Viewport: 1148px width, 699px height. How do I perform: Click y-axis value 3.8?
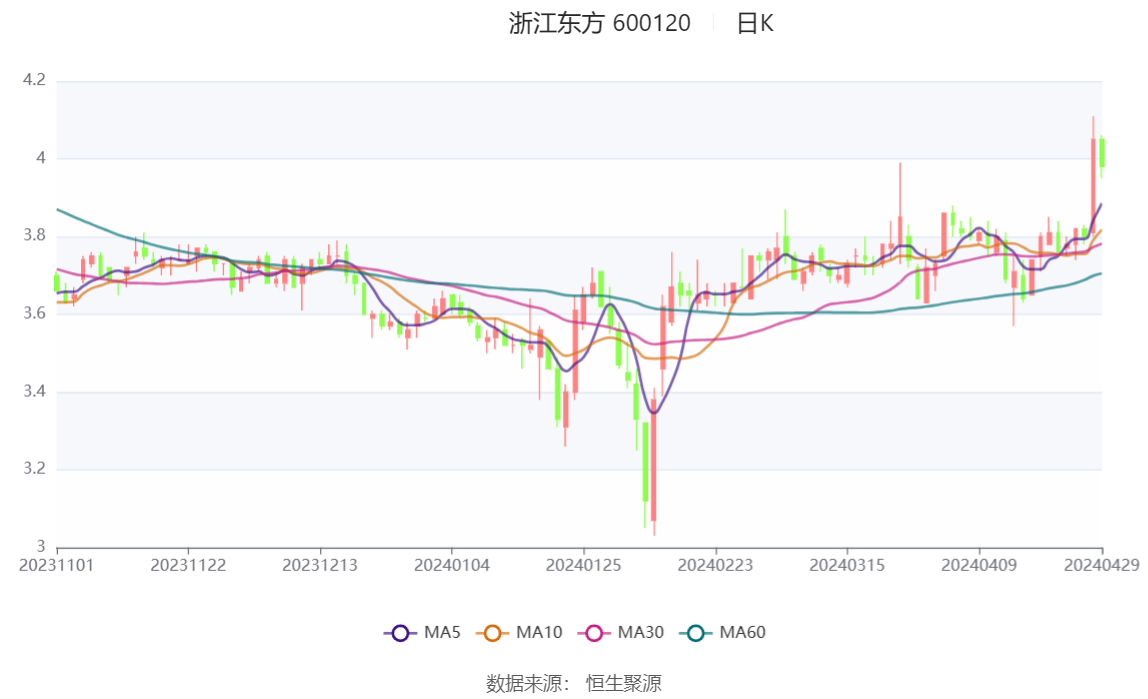click(x=34, y=236)
